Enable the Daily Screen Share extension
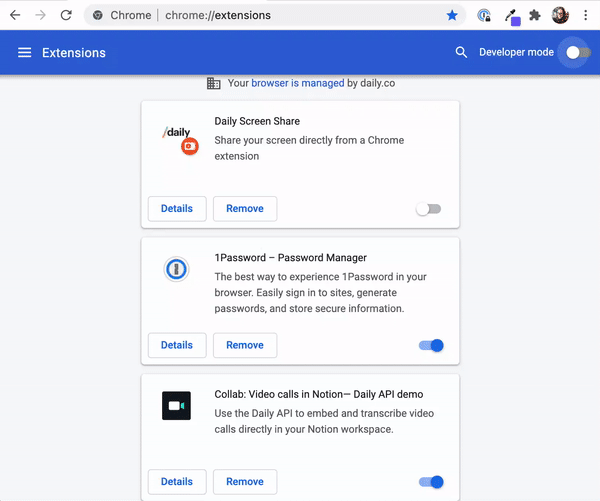The height and width of the screenshot is (501, 600). tap(429, 209)
